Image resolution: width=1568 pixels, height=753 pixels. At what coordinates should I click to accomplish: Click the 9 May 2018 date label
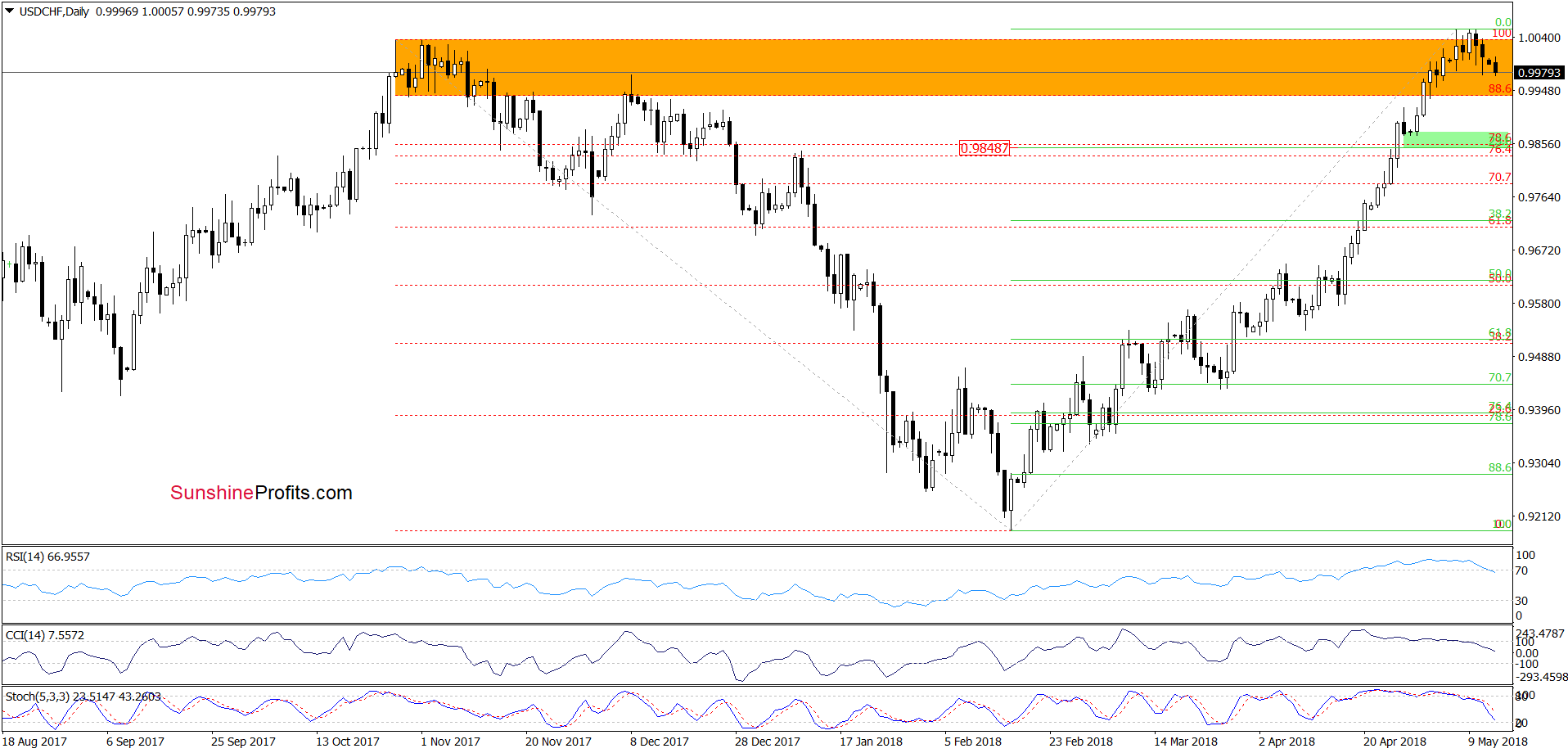pos(1498,742)
